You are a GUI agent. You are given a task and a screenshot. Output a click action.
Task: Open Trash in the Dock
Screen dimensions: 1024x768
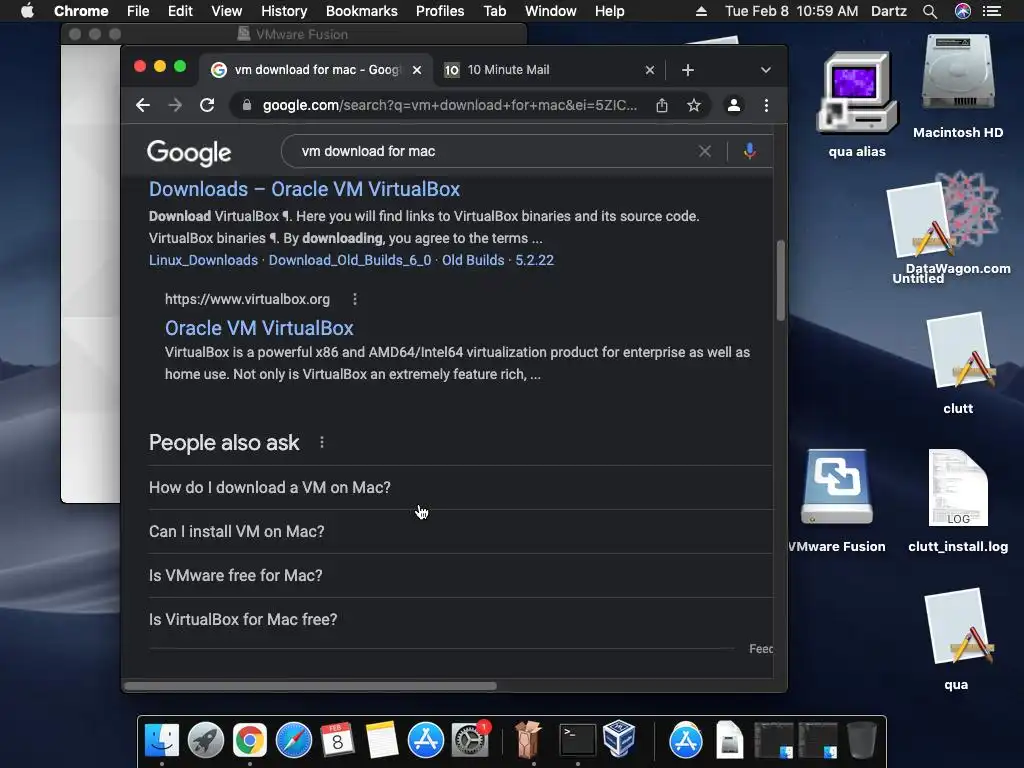tap(861, 740)
